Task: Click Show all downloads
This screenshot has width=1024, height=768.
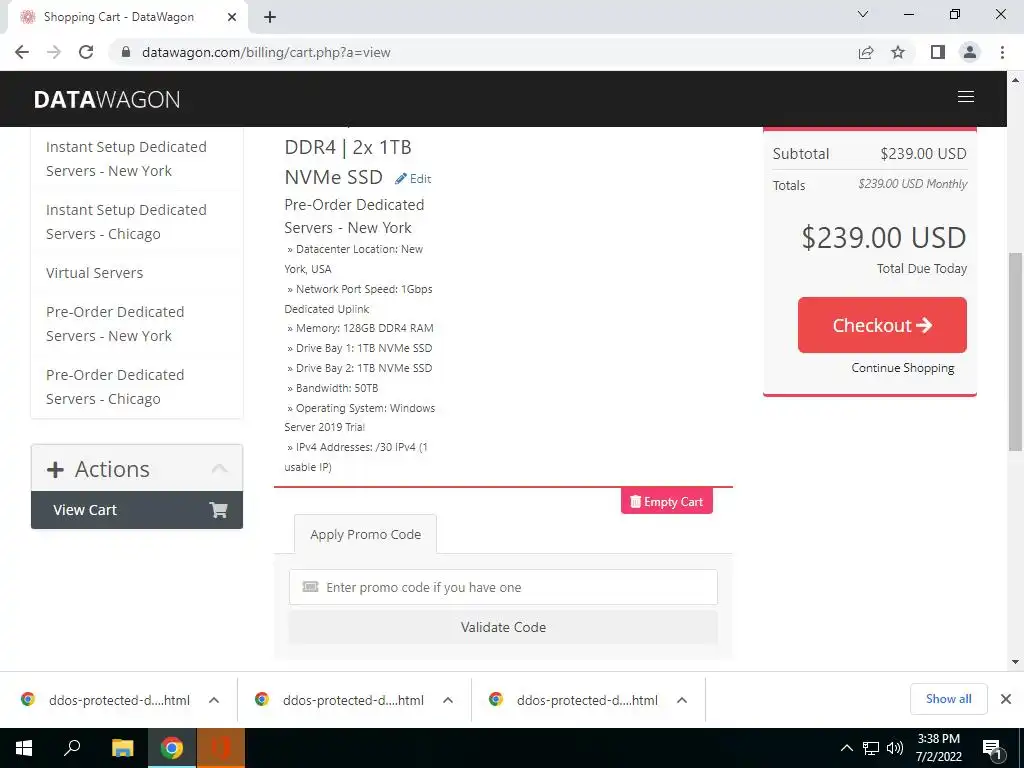Action: [x=948, y=699]
